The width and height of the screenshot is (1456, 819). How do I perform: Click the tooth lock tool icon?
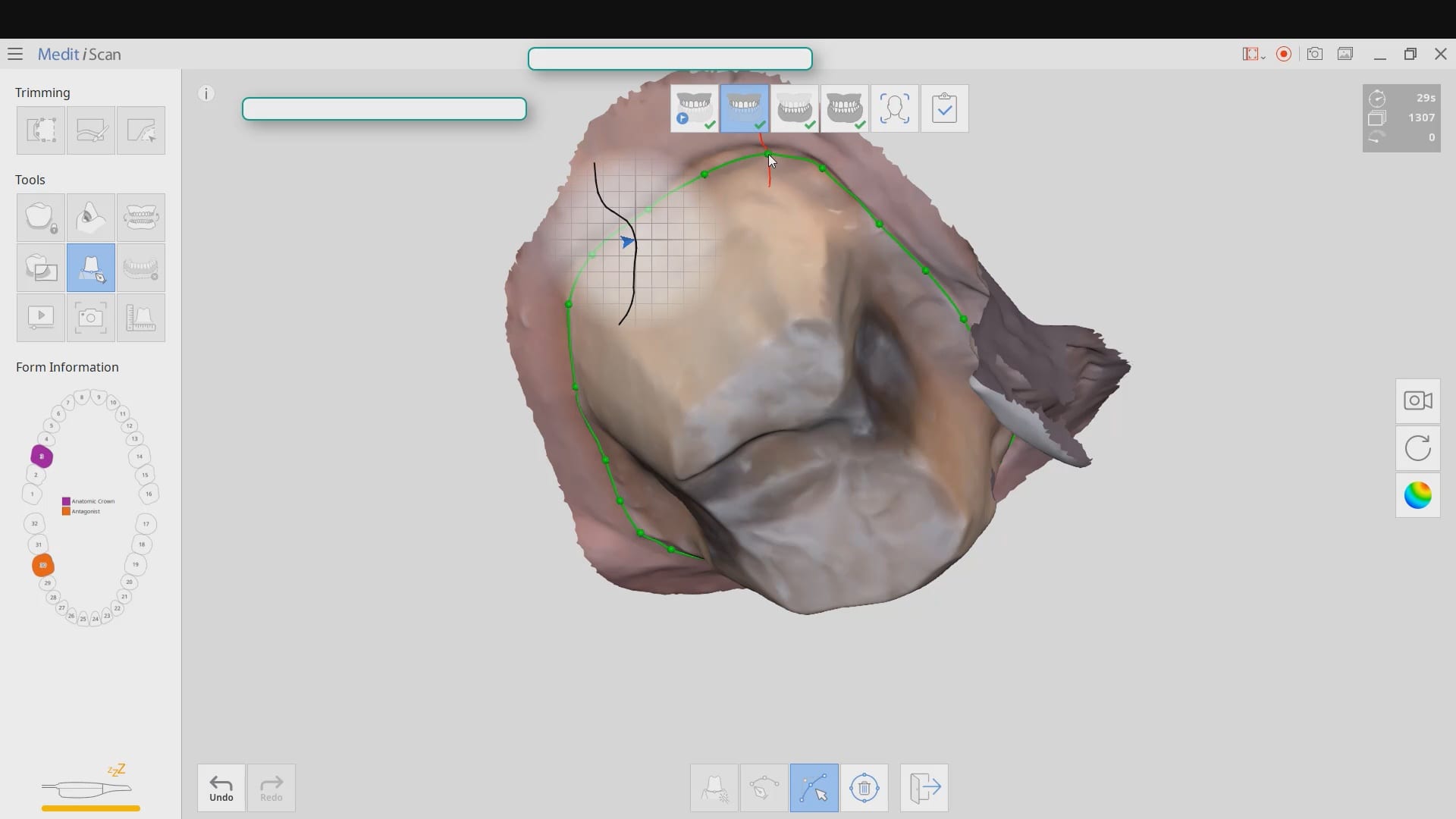[41, 218]
